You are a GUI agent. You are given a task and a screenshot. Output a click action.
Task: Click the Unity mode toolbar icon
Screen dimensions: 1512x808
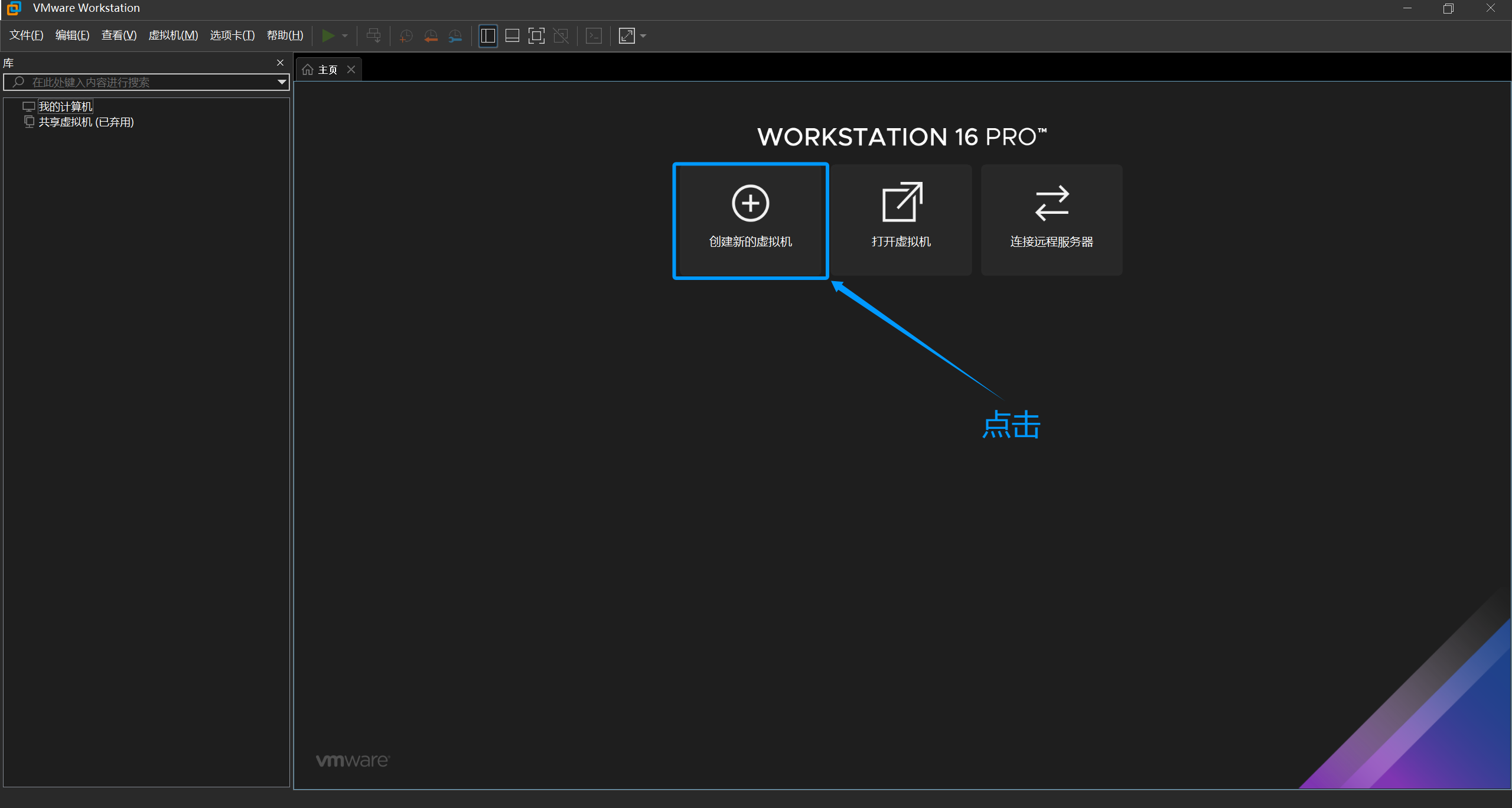[561, 36]
